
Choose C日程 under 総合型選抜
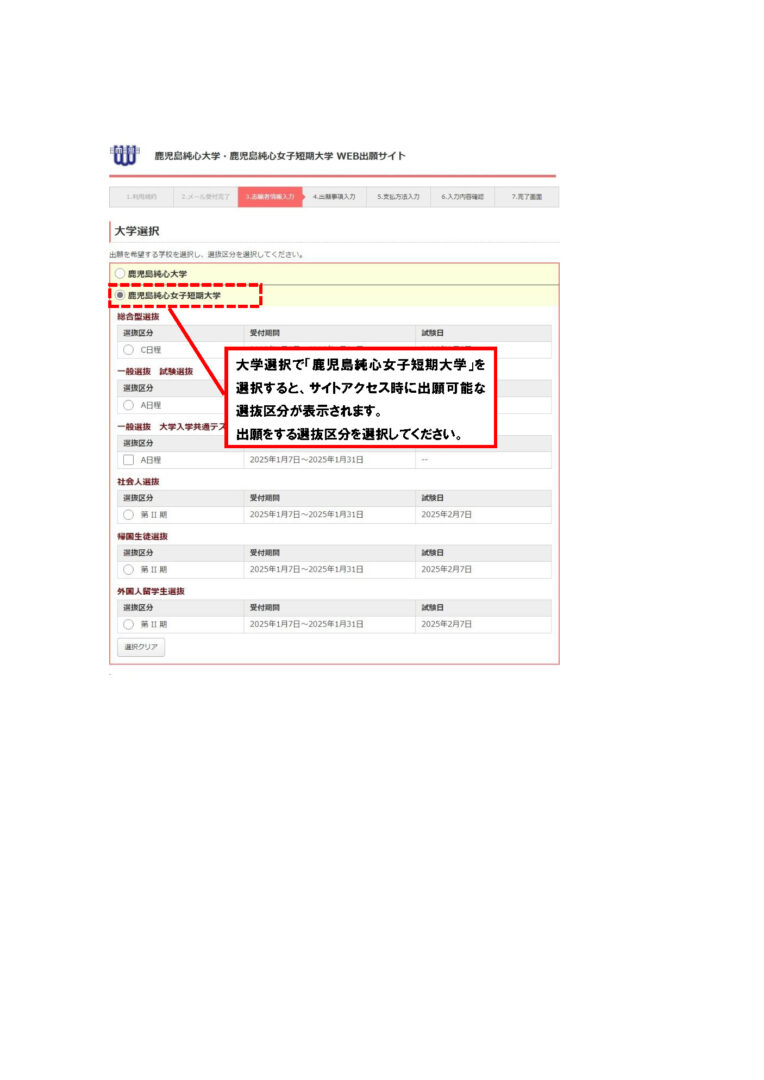128,350
